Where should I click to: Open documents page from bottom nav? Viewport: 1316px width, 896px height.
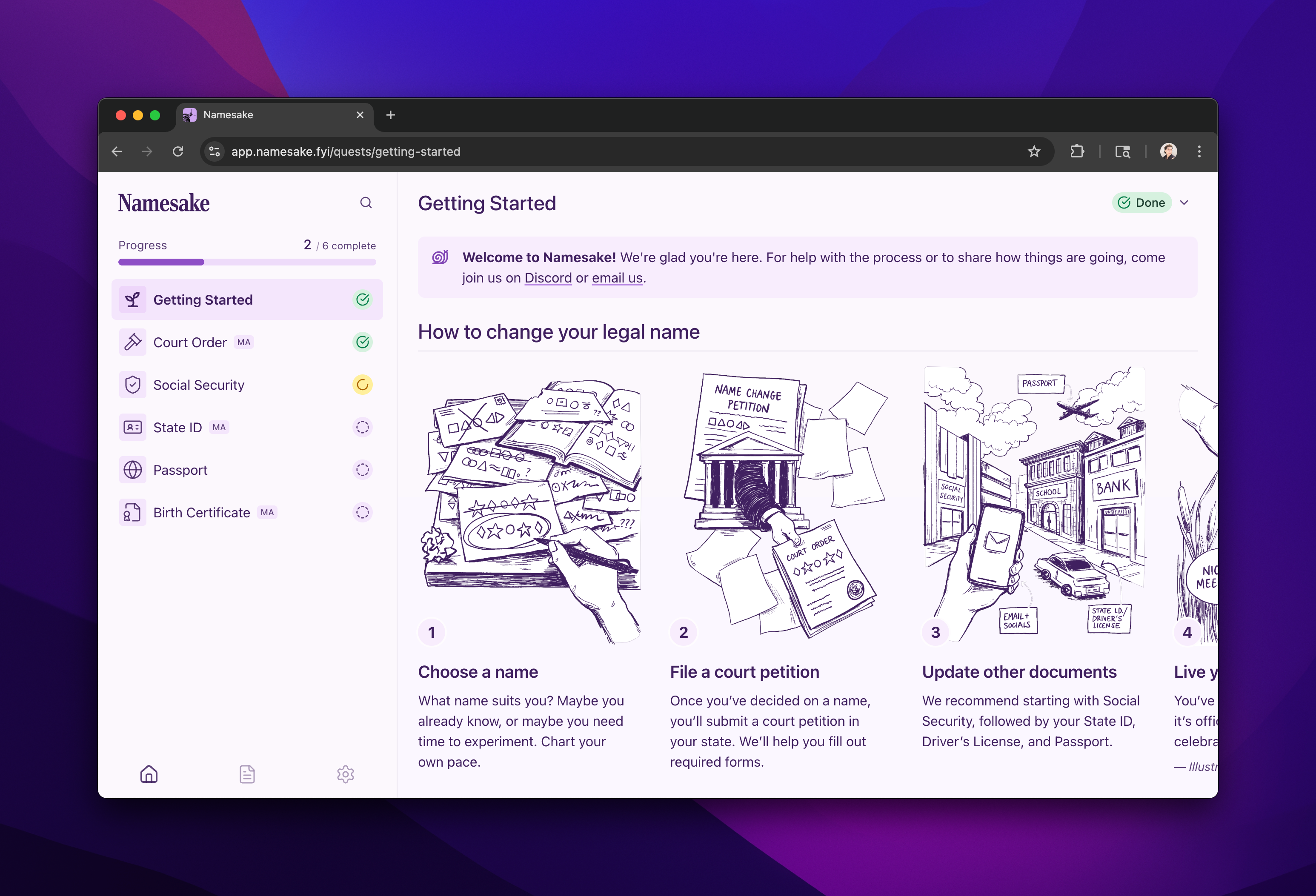247,774
